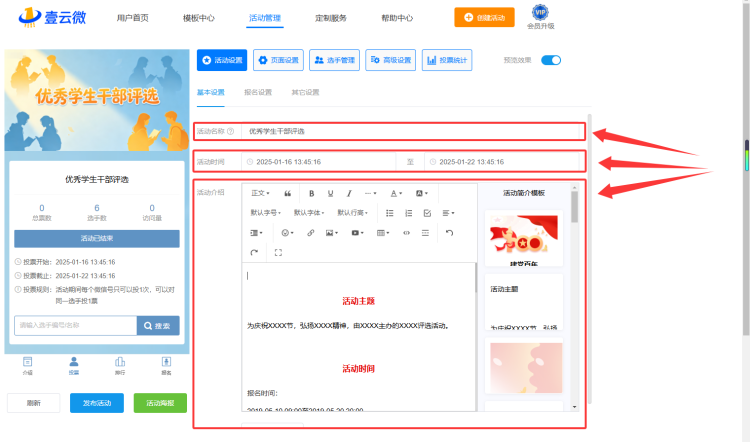Open the 正文 heading style dropdown
Screen dimensions: 750x442
coord(260,193)
